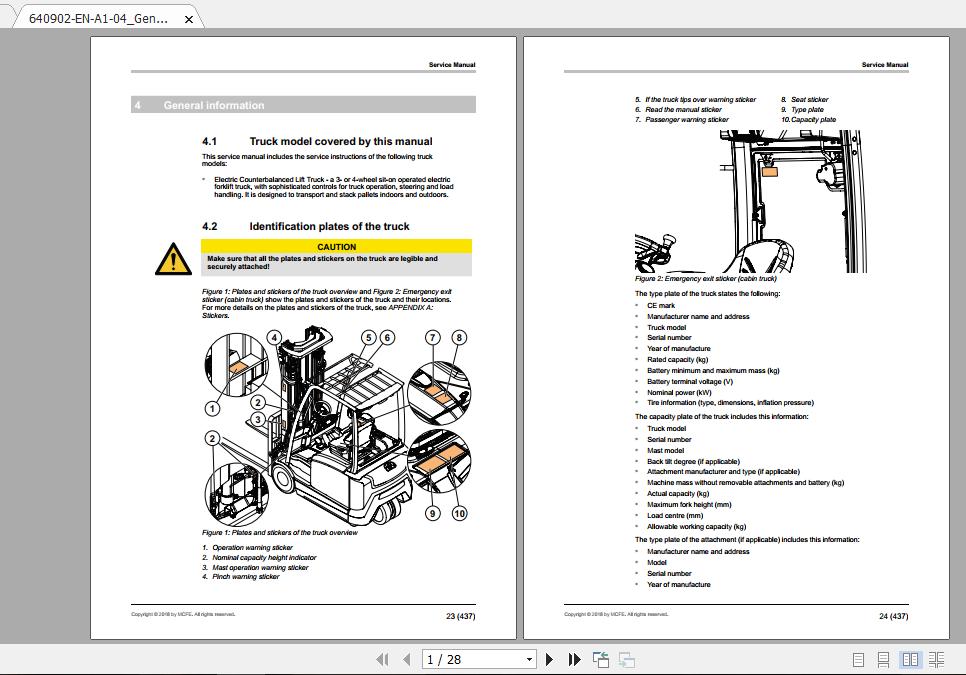Advance to the next page
Image resolution: width=966 pixels, height=675 pixels.
coord(550,660)
